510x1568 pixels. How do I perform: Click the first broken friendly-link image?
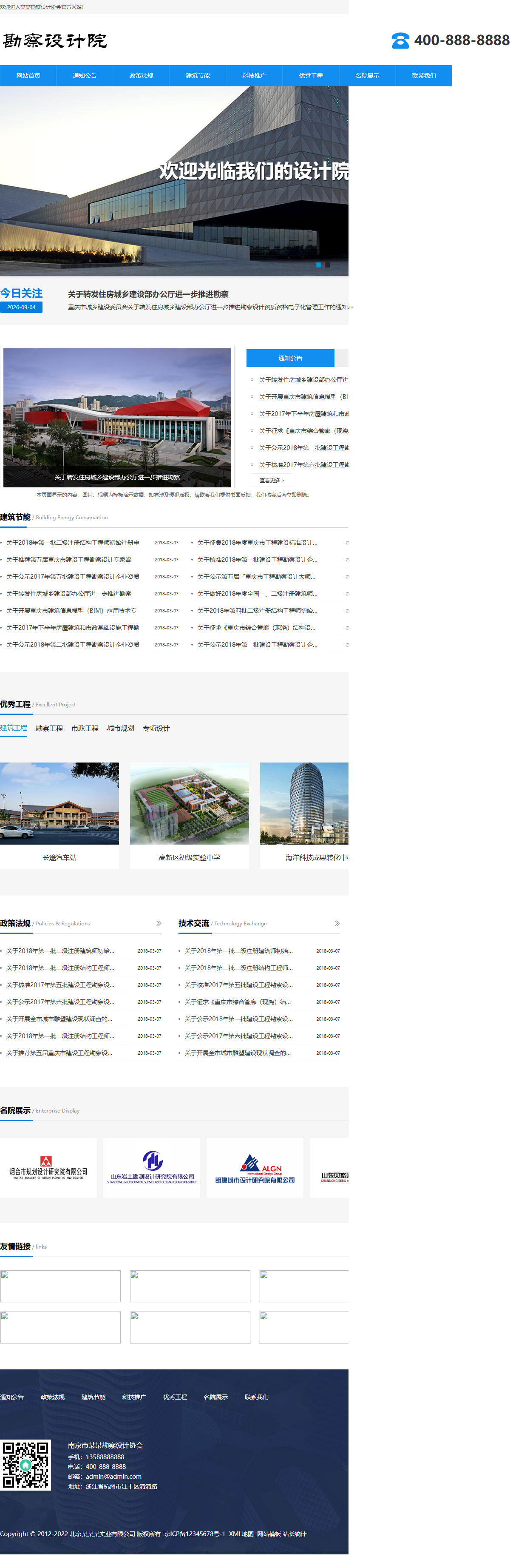[x=60, y=1286]
